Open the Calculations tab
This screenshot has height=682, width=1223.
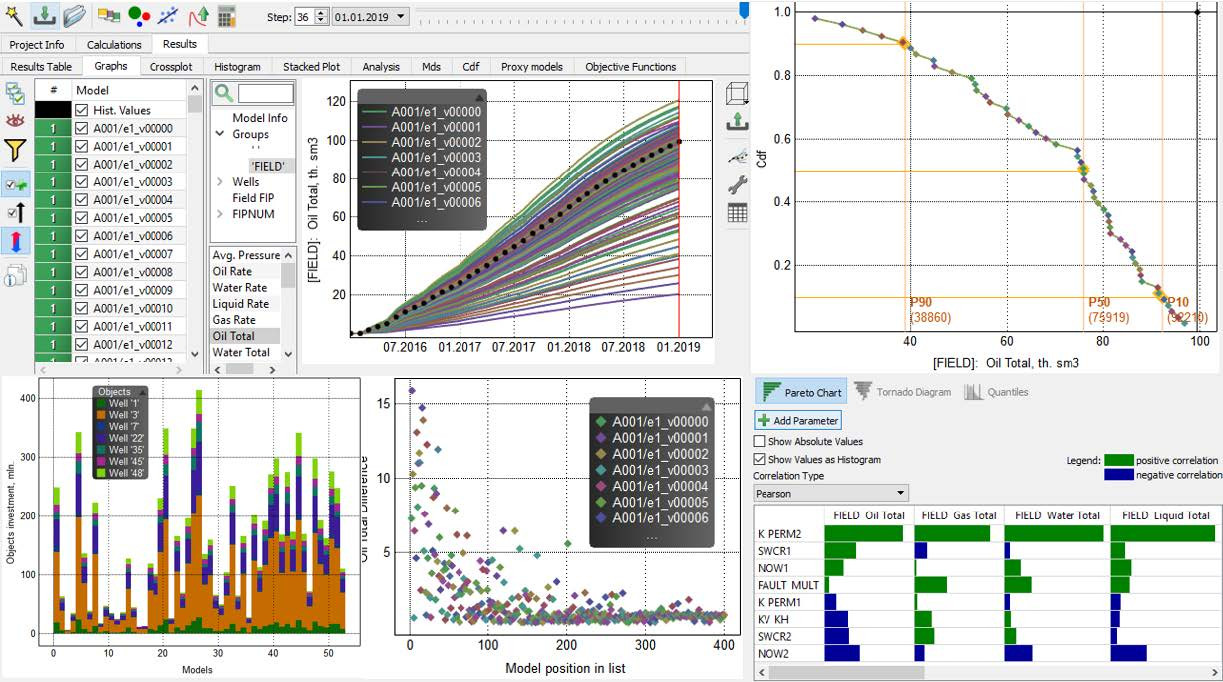pyautogui.click(x=114, y=45)
